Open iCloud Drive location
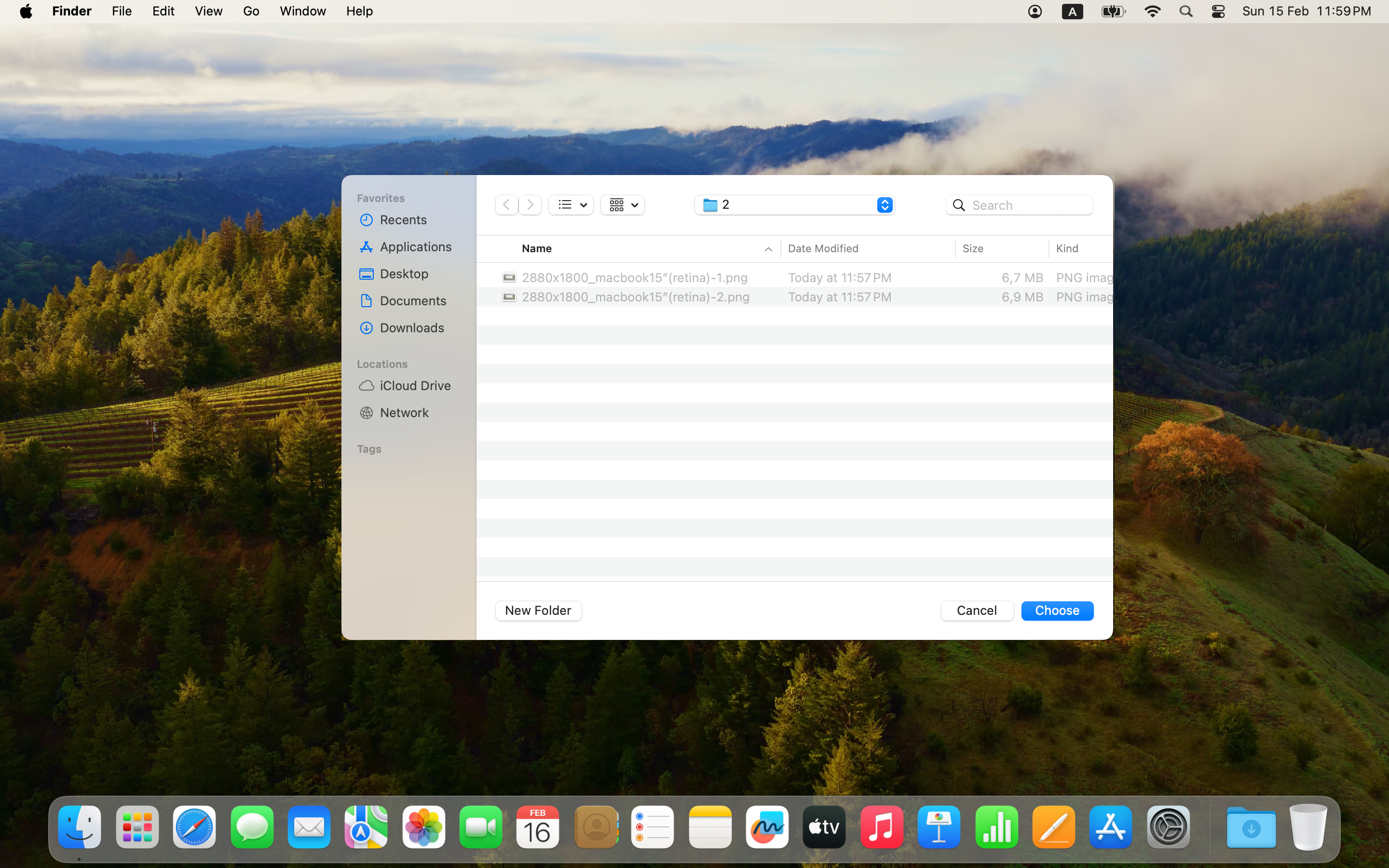 [x=415, y=386]
